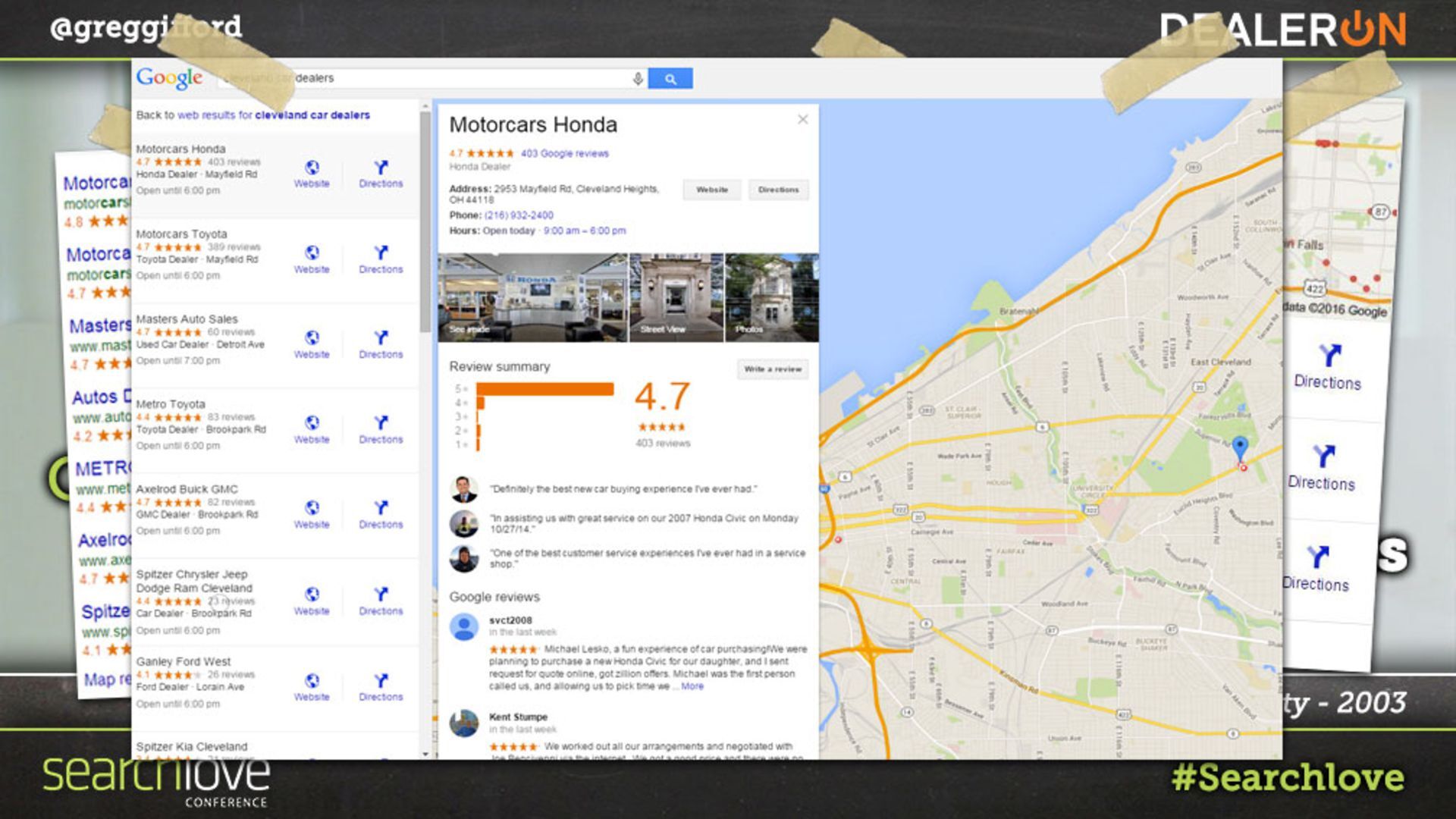Open the 'See inside' showroom photo
This screenshot has width=1456, height=819.
533,297
